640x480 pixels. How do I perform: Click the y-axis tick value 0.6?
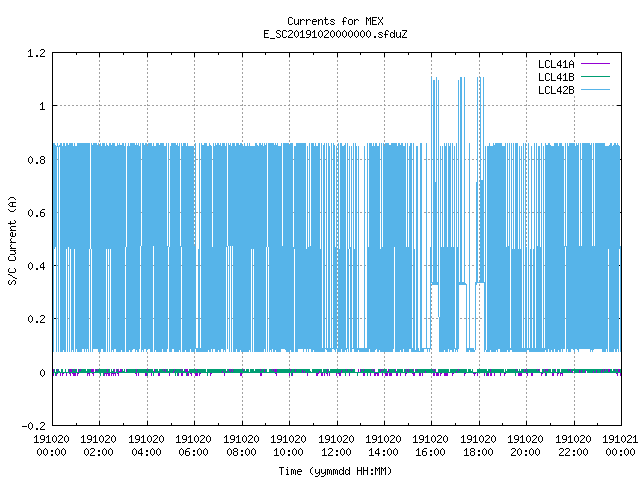36,213
